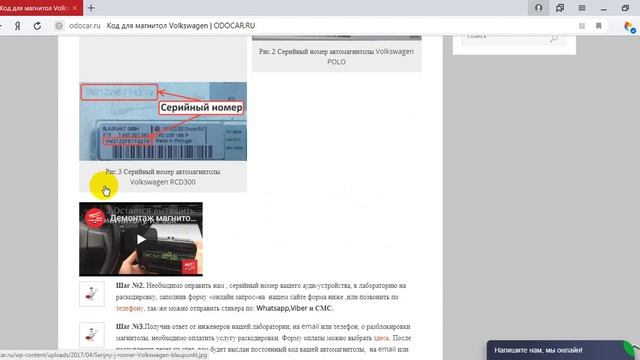Click the Шаг №2 step icon

(92, 294)
